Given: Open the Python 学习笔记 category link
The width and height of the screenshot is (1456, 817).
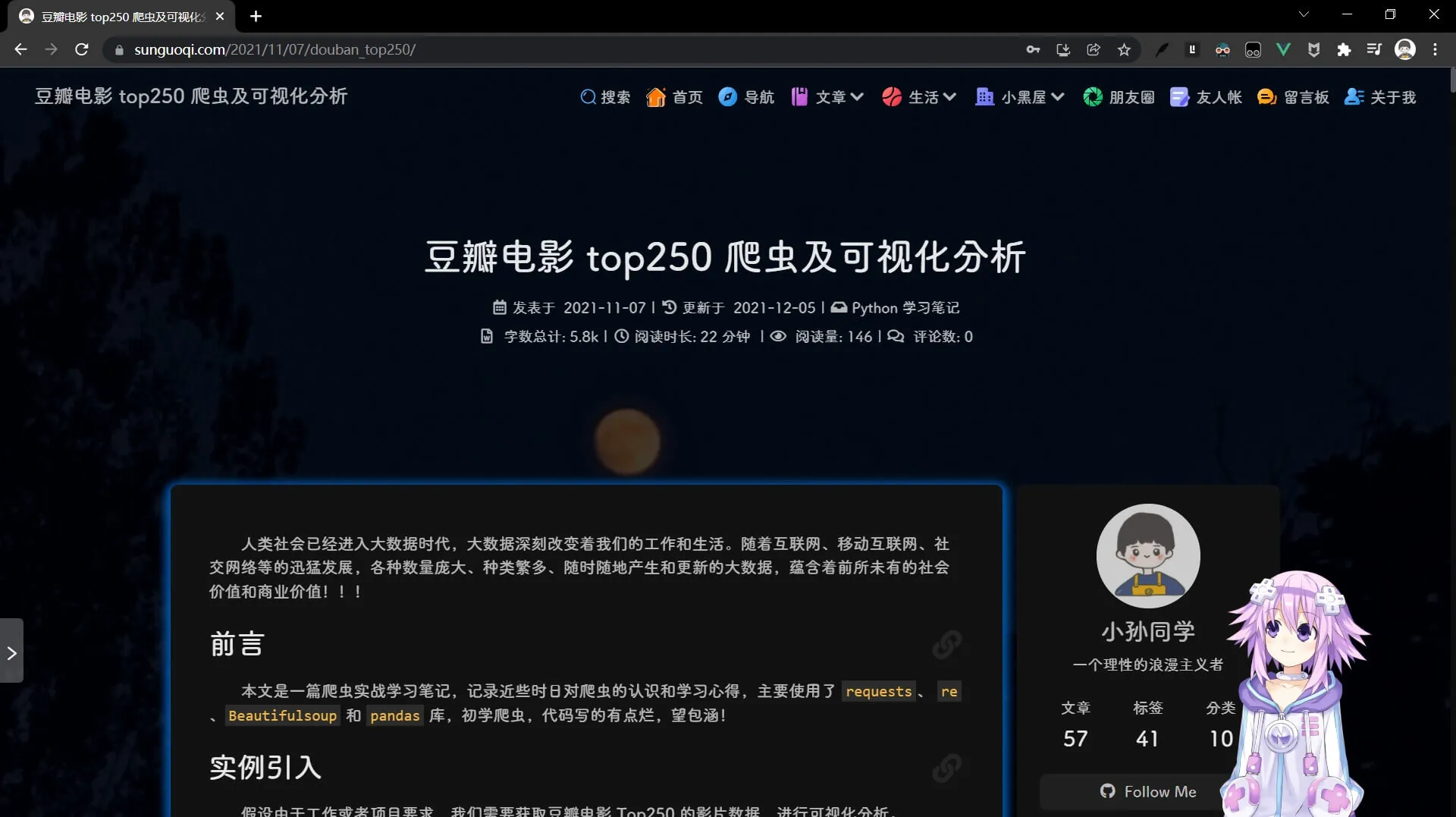Looking at the screenshot, I should tap(905, 308).
